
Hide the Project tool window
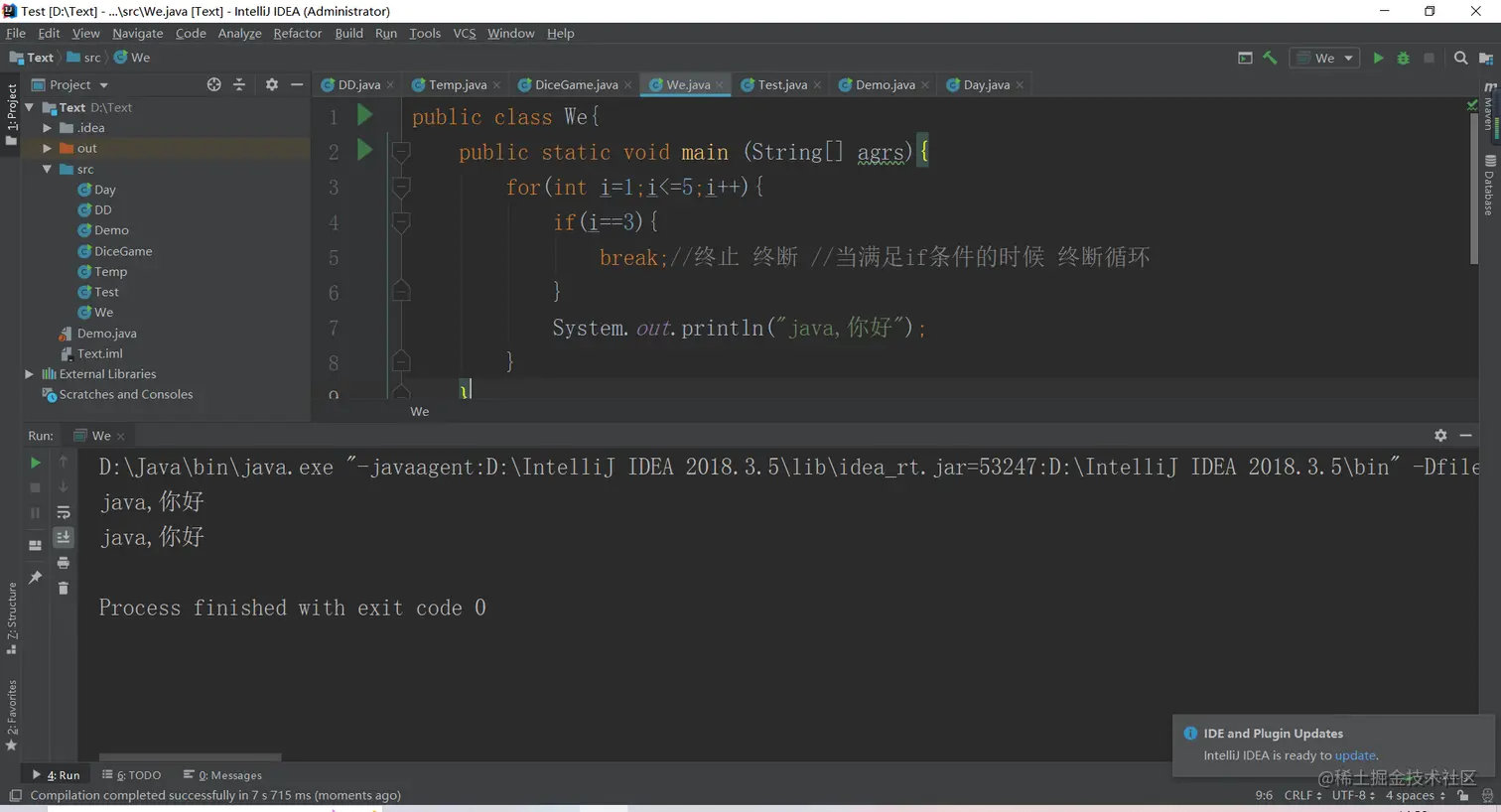(297, 84)
